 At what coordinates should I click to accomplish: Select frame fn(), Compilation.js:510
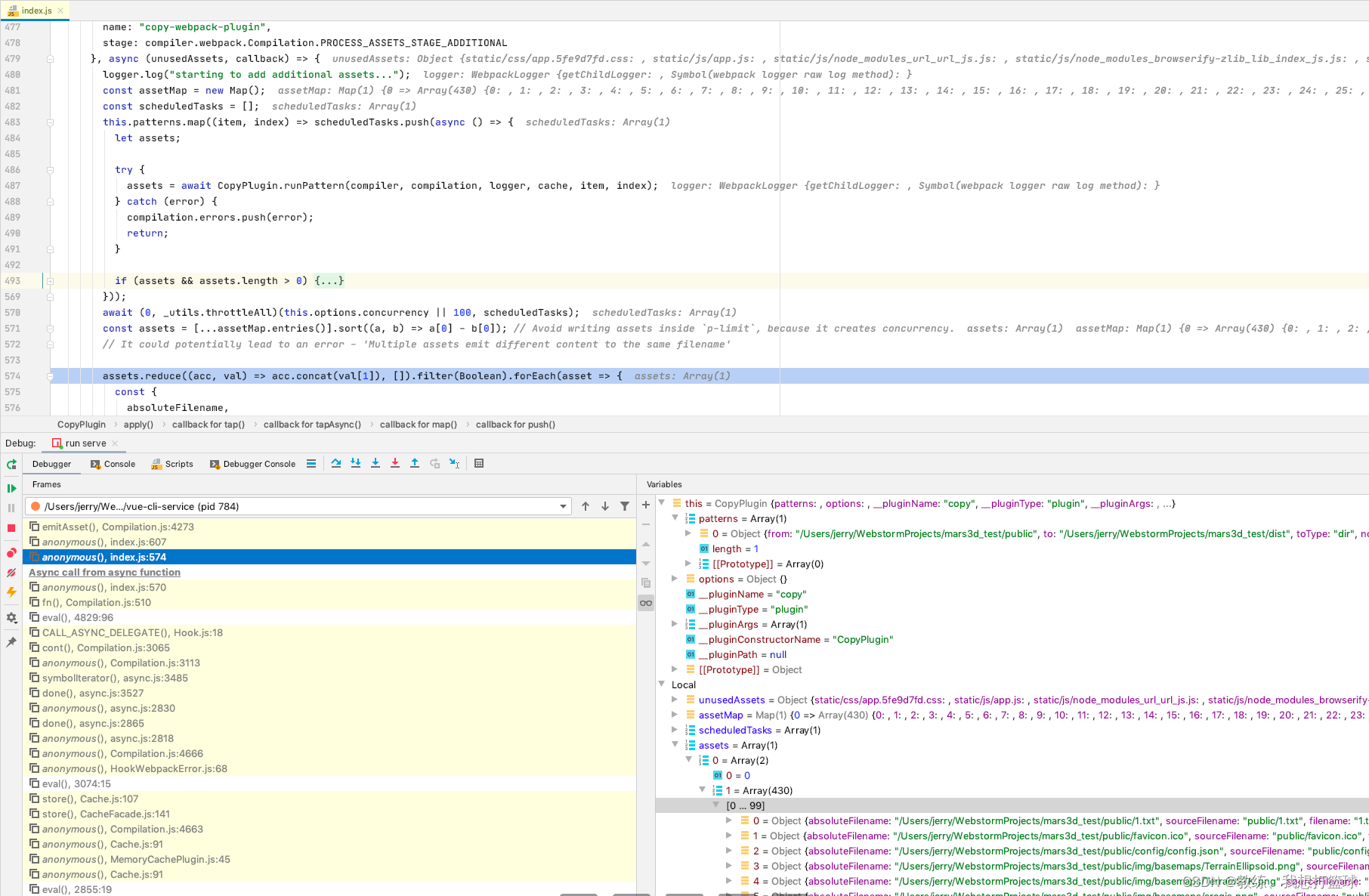tap(329, 602)
